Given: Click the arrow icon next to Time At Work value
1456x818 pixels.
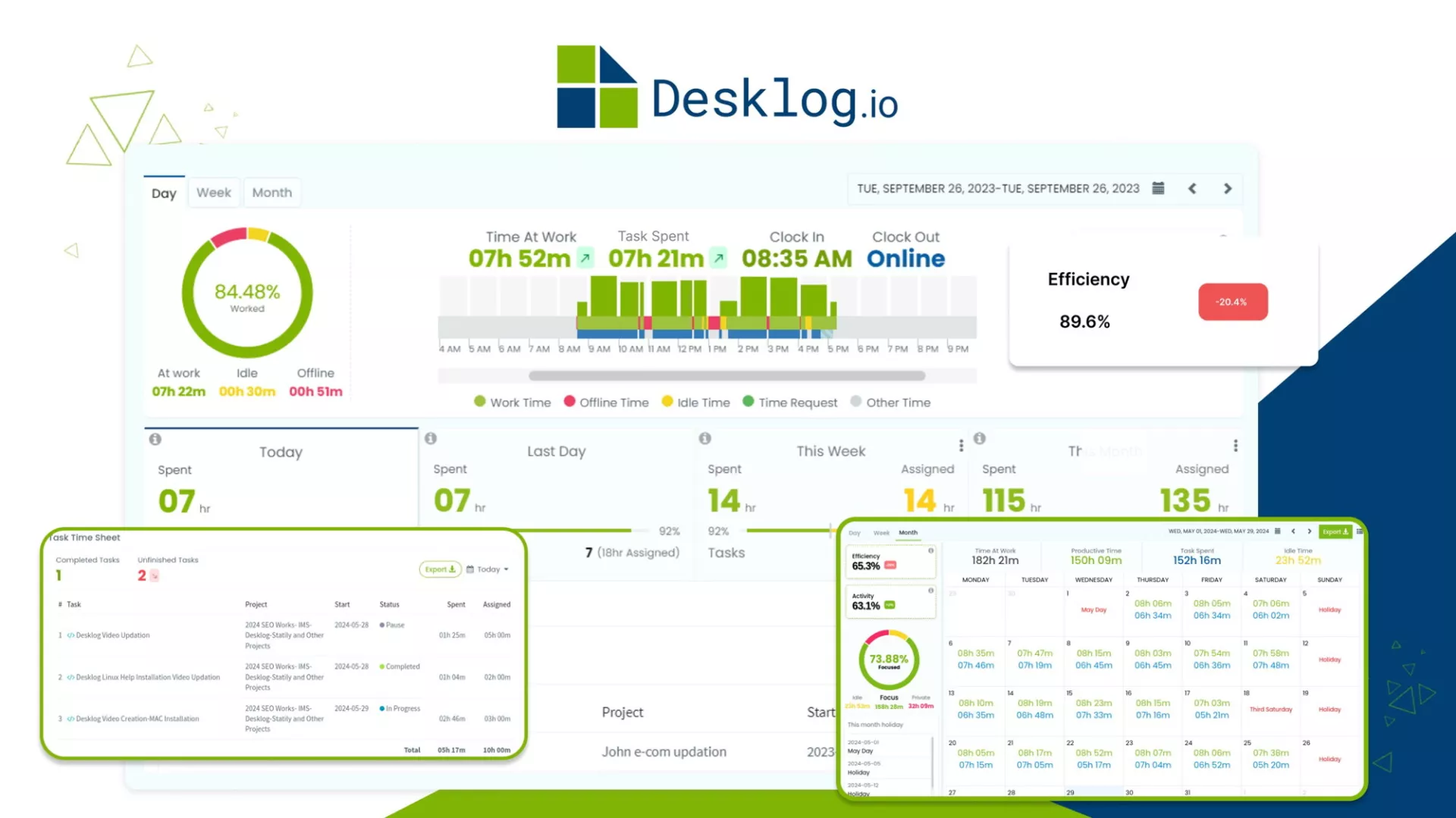Looking at the screenshot, I should pos(585,258).
